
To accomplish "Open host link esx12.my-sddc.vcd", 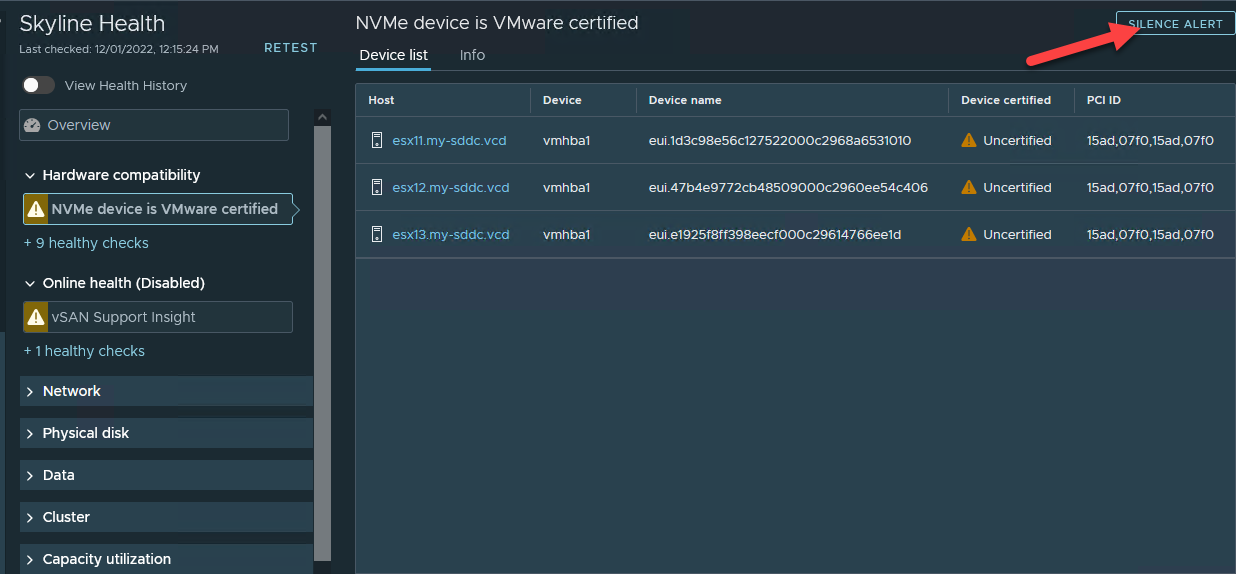I will [x=451, y=187].
